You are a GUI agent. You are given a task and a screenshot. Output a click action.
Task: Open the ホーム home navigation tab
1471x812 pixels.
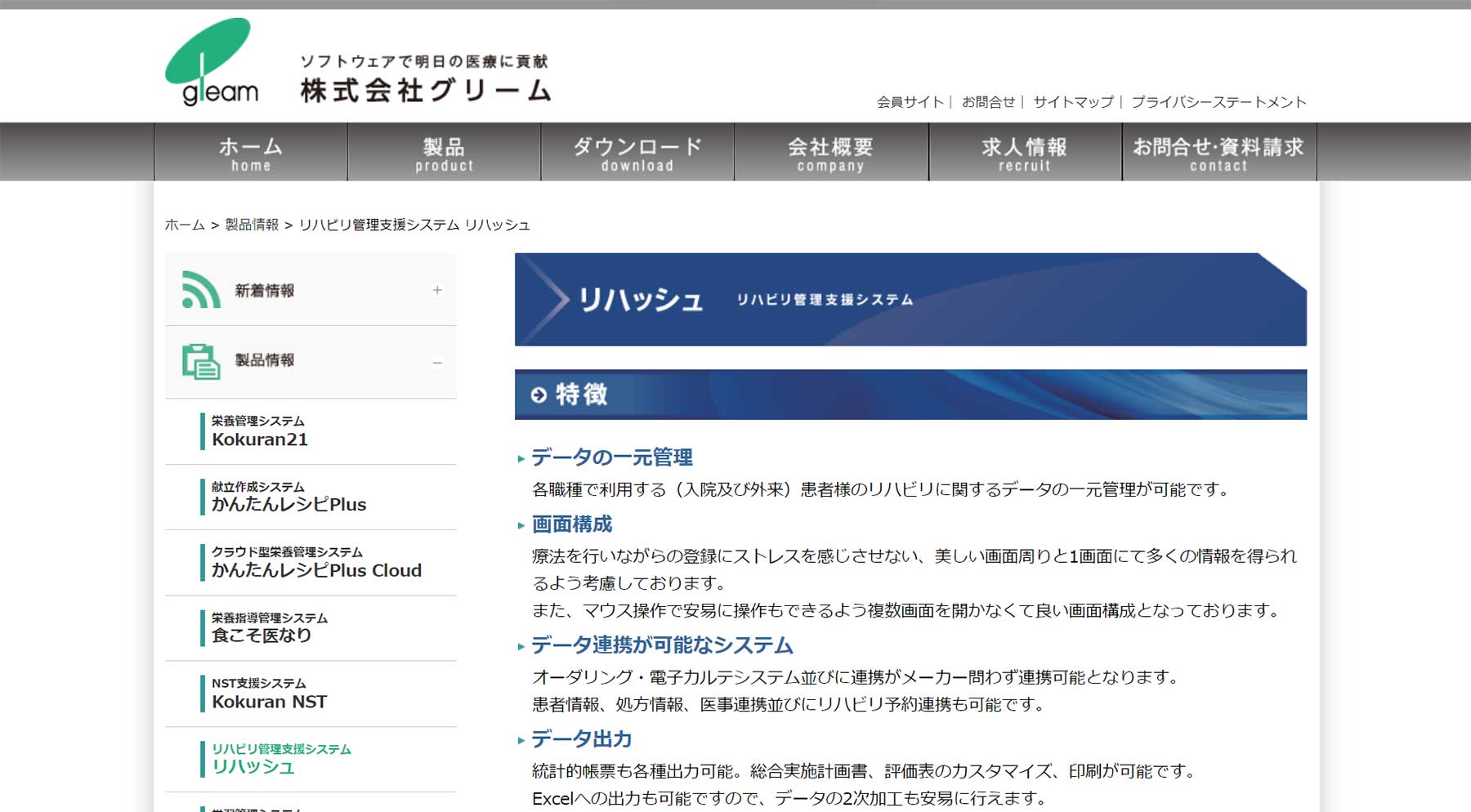click(251, 152)
